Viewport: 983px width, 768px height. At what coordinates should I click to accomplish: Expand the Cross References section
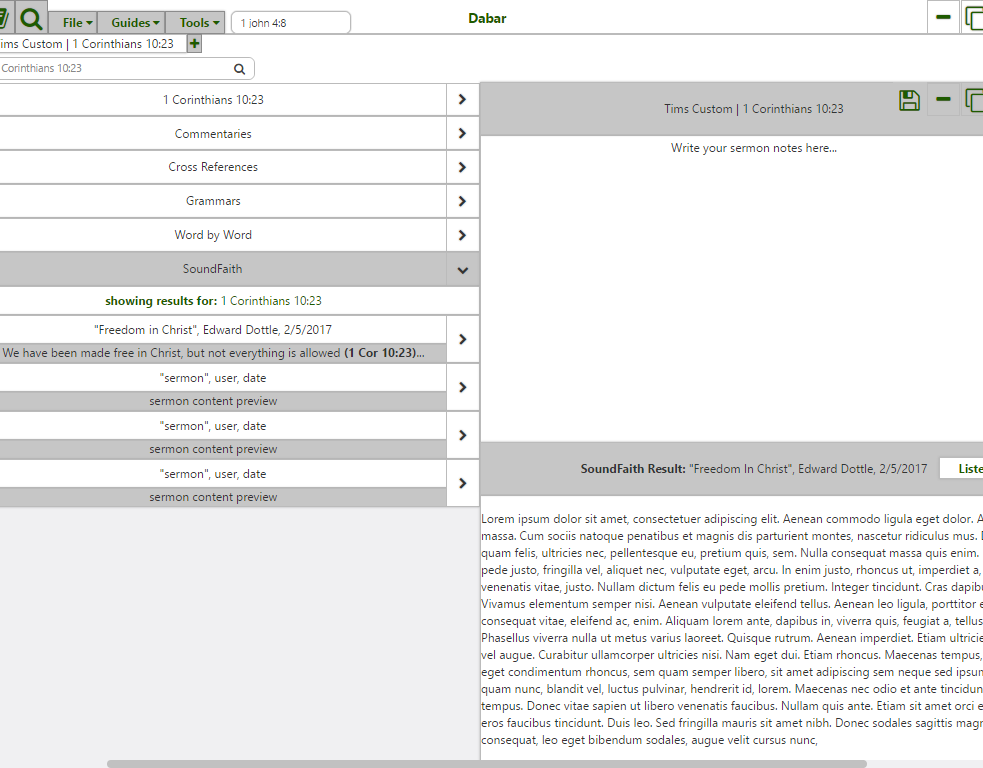(x=463, y=167)
